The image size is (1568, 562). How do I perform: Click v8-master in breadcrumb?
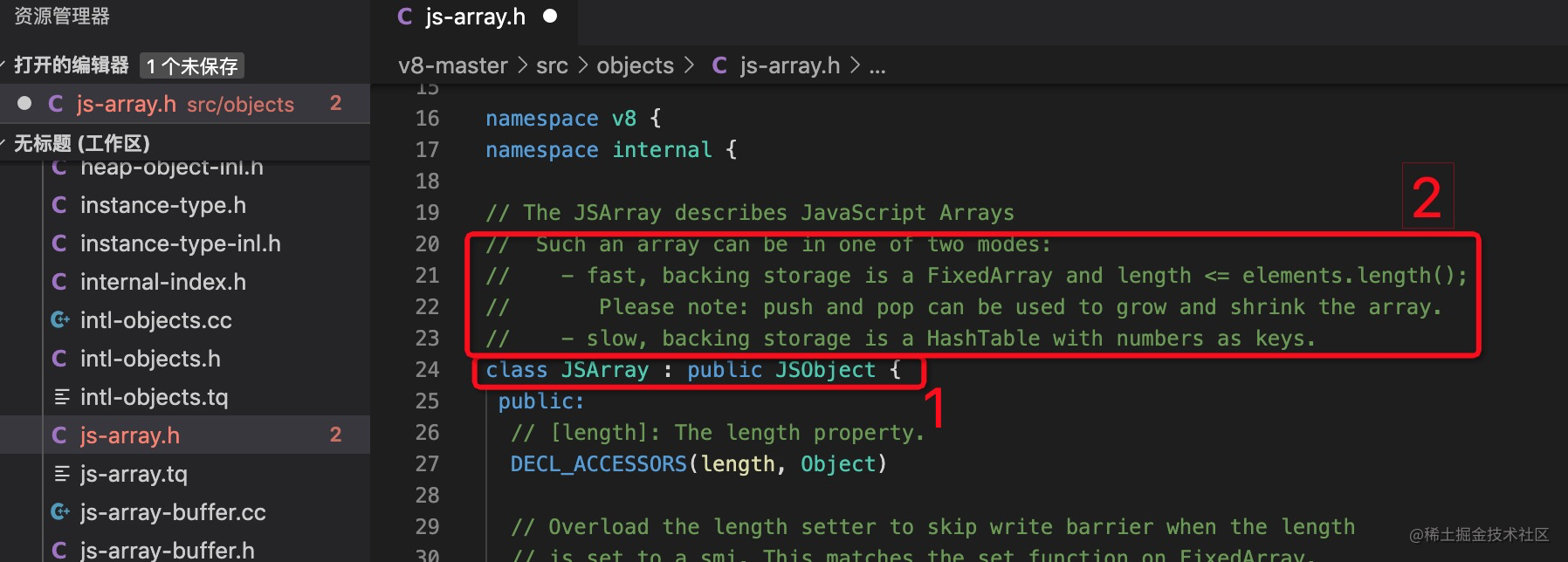click(453, 65)
